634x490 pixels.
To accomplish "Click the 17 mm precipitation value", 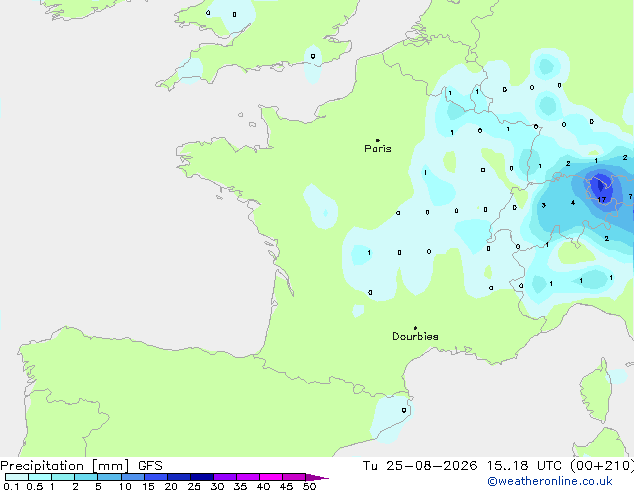I will [x=602, y=199].
